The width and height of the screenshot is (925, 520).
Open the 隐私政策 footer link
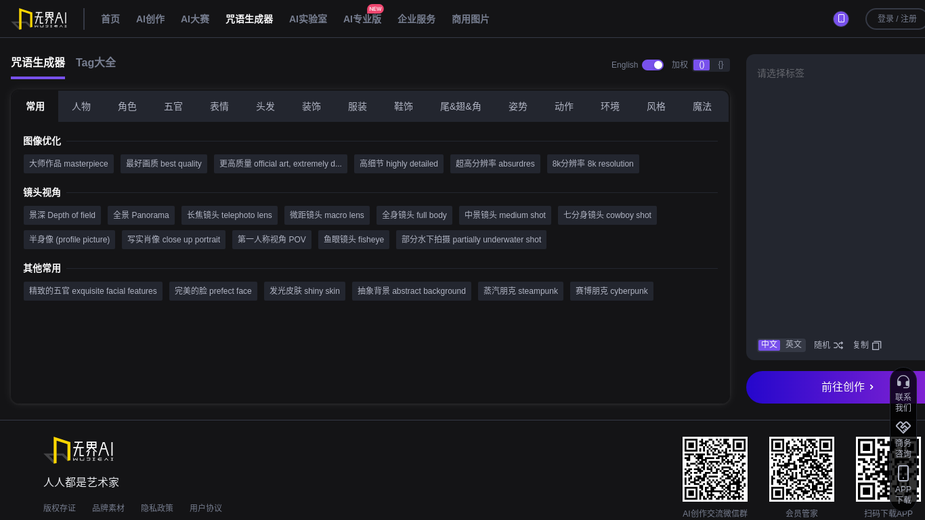pyautogui.click(x=156, y=508)
